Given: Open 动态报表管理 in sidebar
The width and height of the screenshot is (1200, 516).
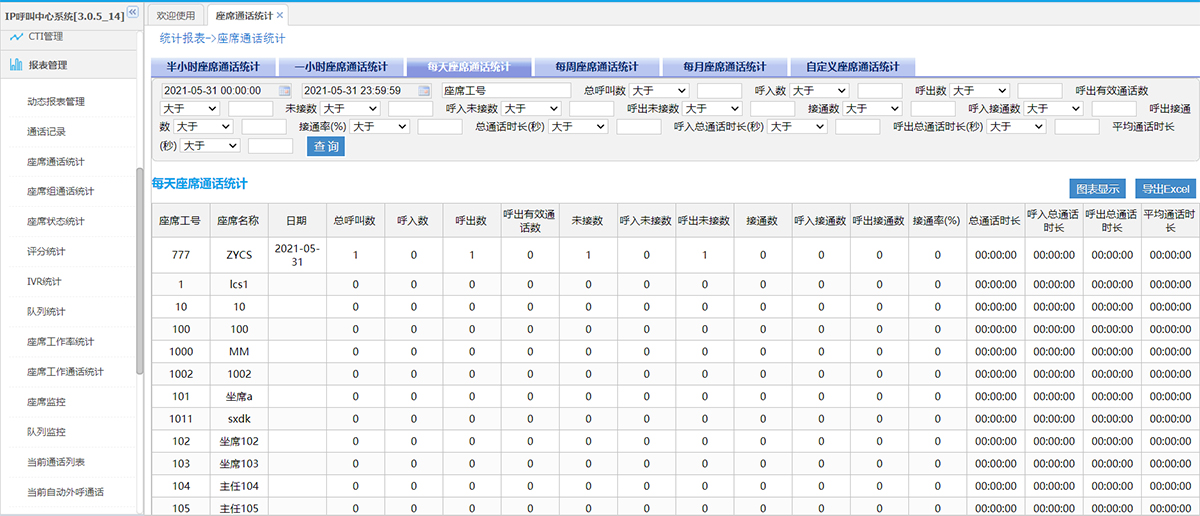Looking at the screenshot, I should [x=57, y=101].
